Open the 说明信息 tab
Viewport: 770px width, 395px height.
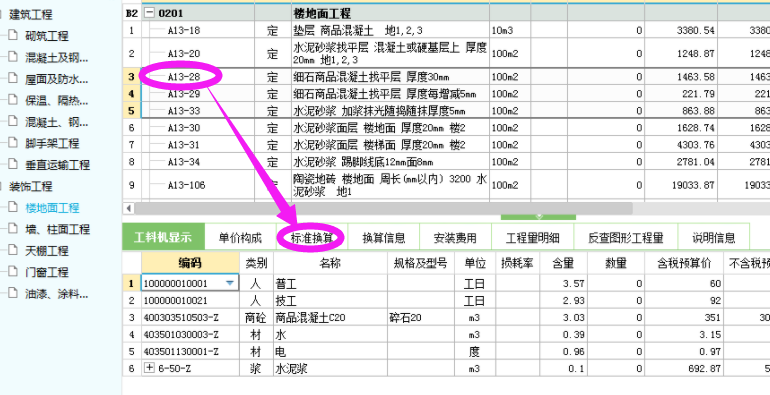(x=714, y=238)
